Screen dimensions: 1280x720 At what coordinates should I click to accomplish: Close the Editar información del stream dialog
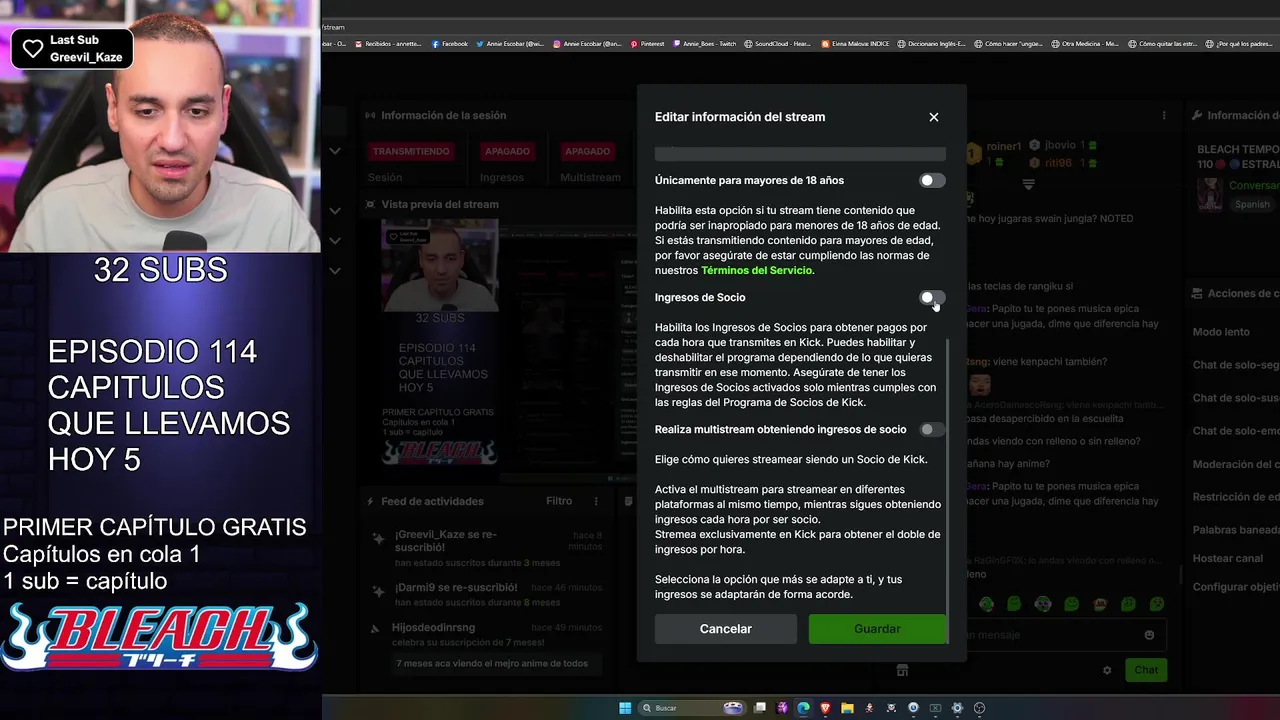[x=934, y=117]
